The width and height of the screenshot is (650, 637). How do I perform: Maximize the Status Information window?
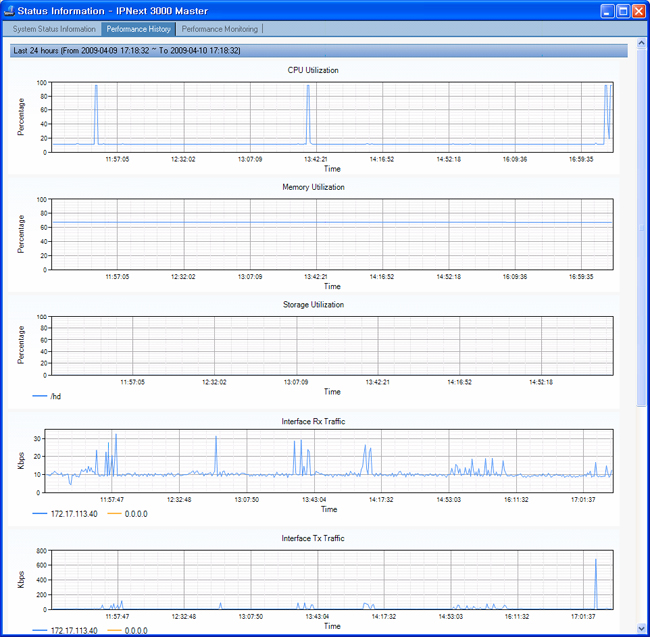click(622, 10)
